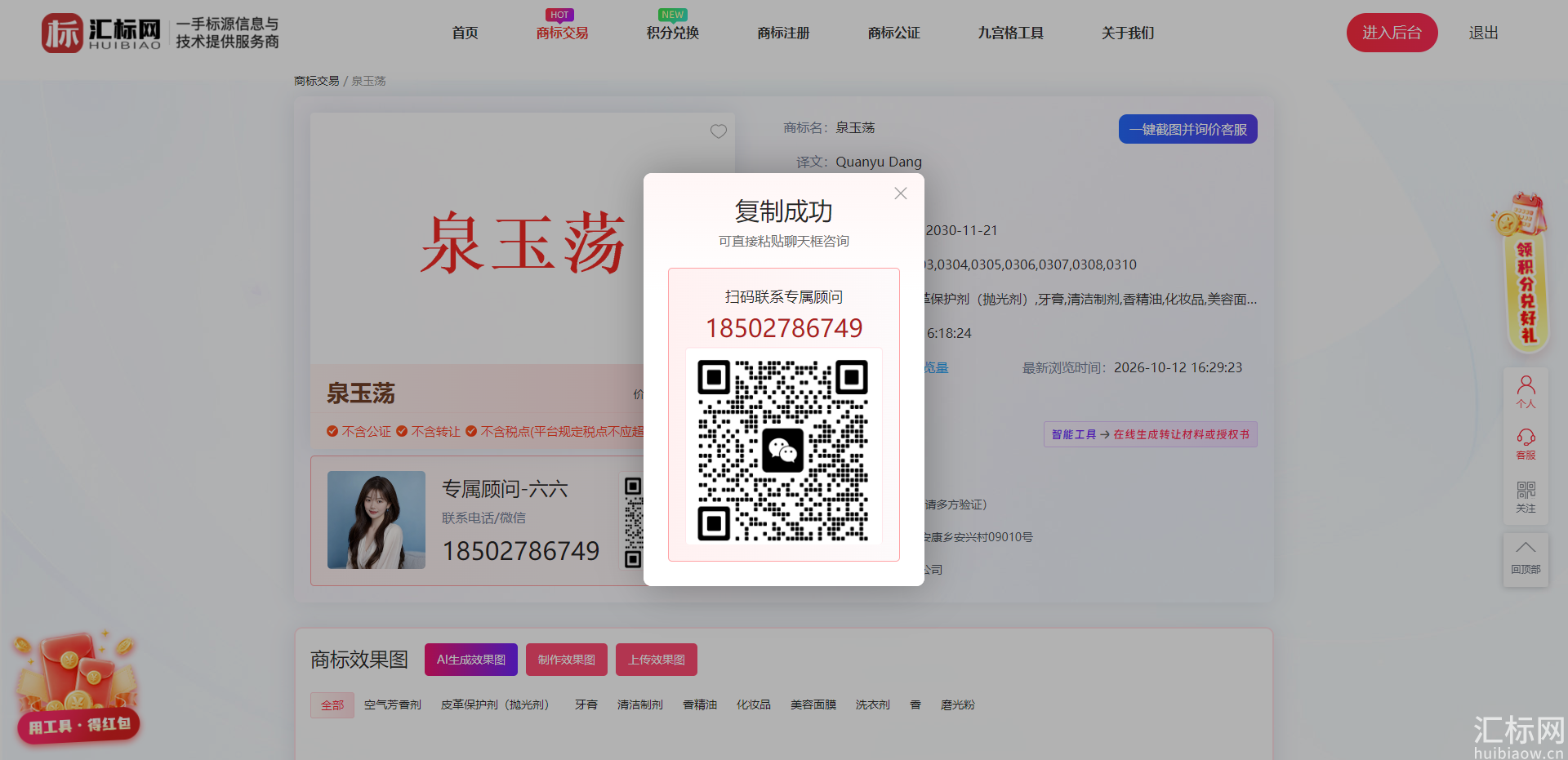Open the 商标交易 navigation item

(x=562, y=33)
